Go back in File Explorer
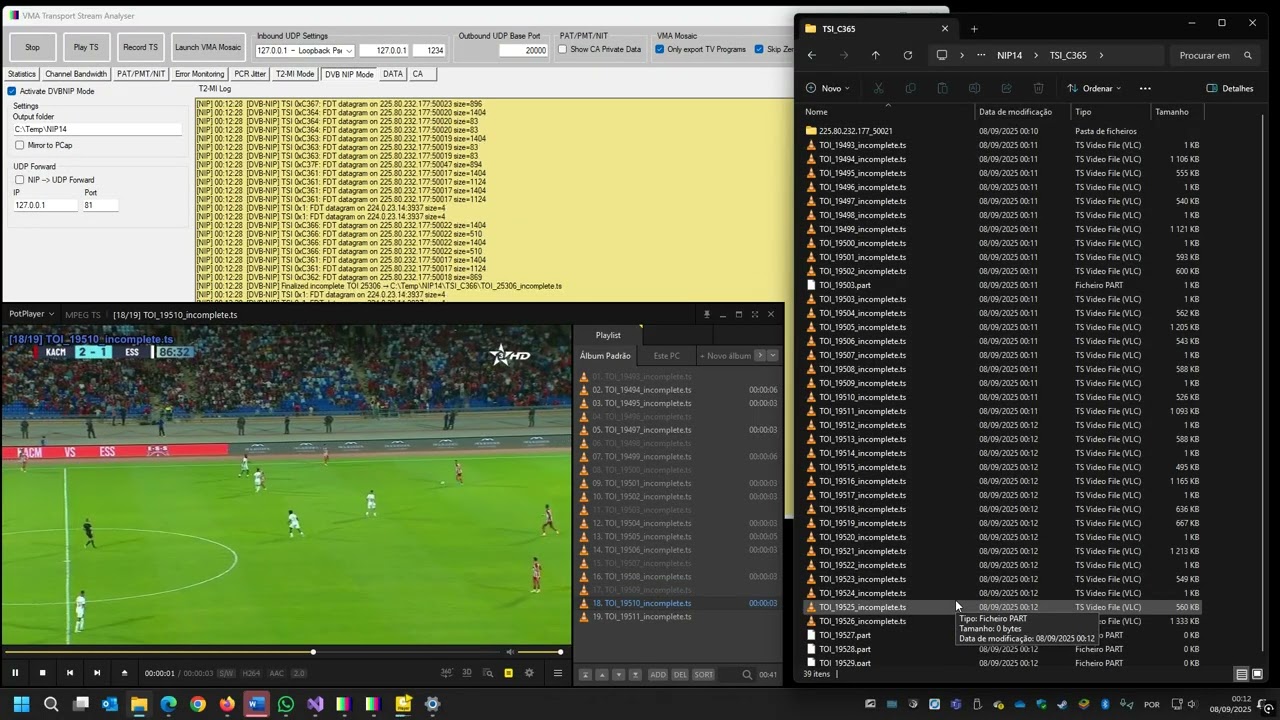This screenshot has width=1280, height=720. [x=812, y=55]
